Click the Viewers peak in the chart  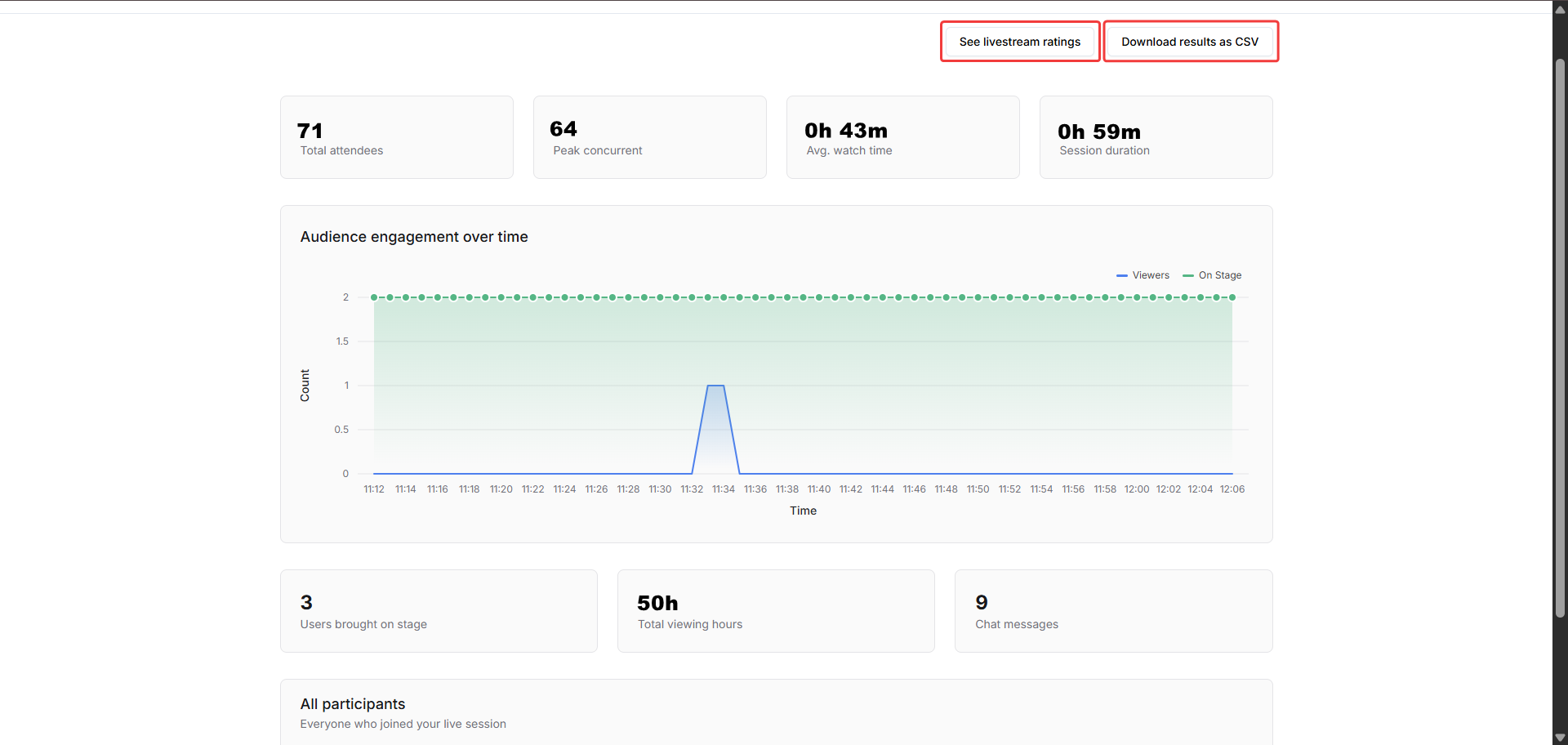tap(715, 386)
